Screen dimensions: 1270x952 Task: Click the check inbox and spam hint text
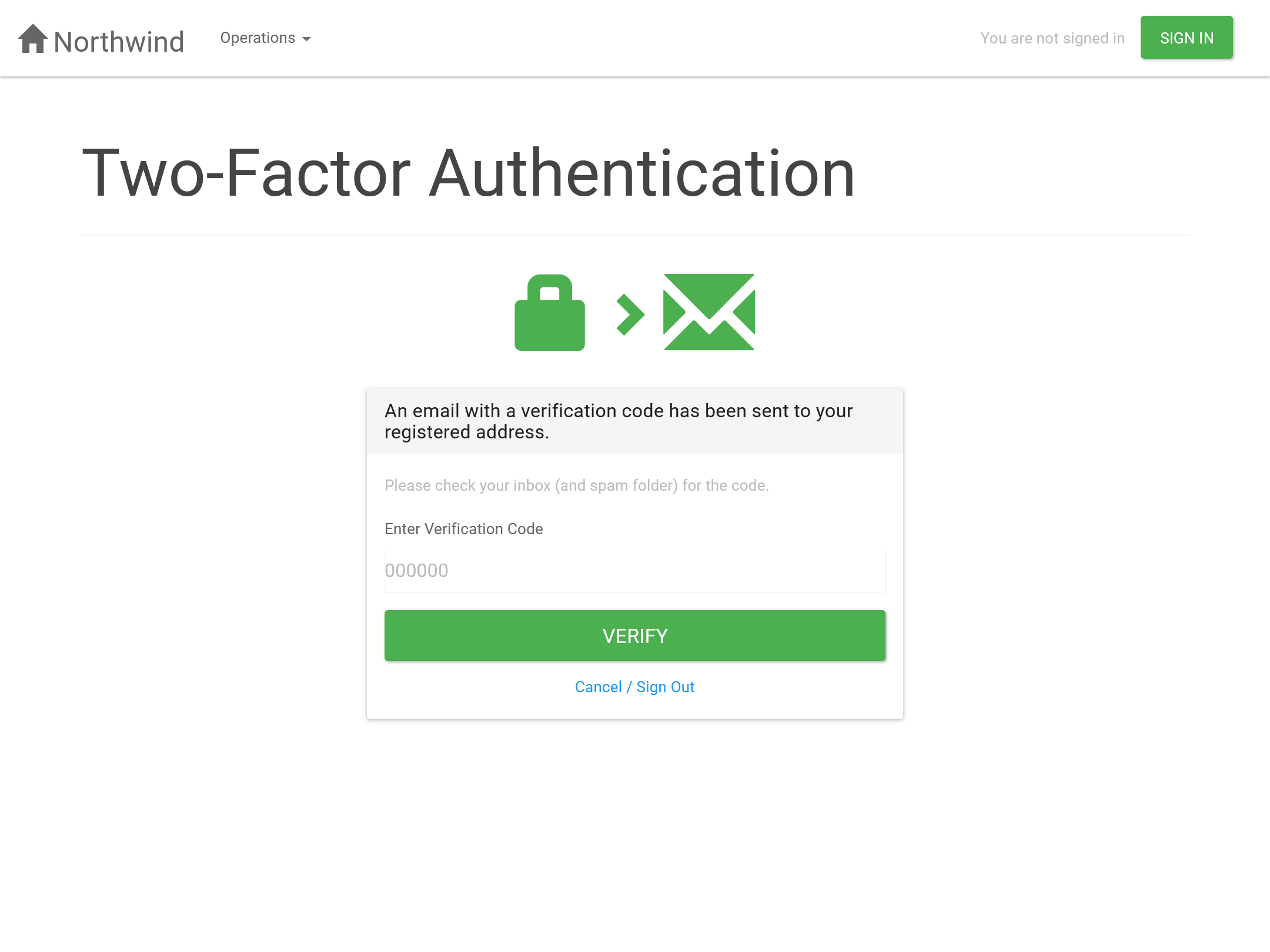576,485
